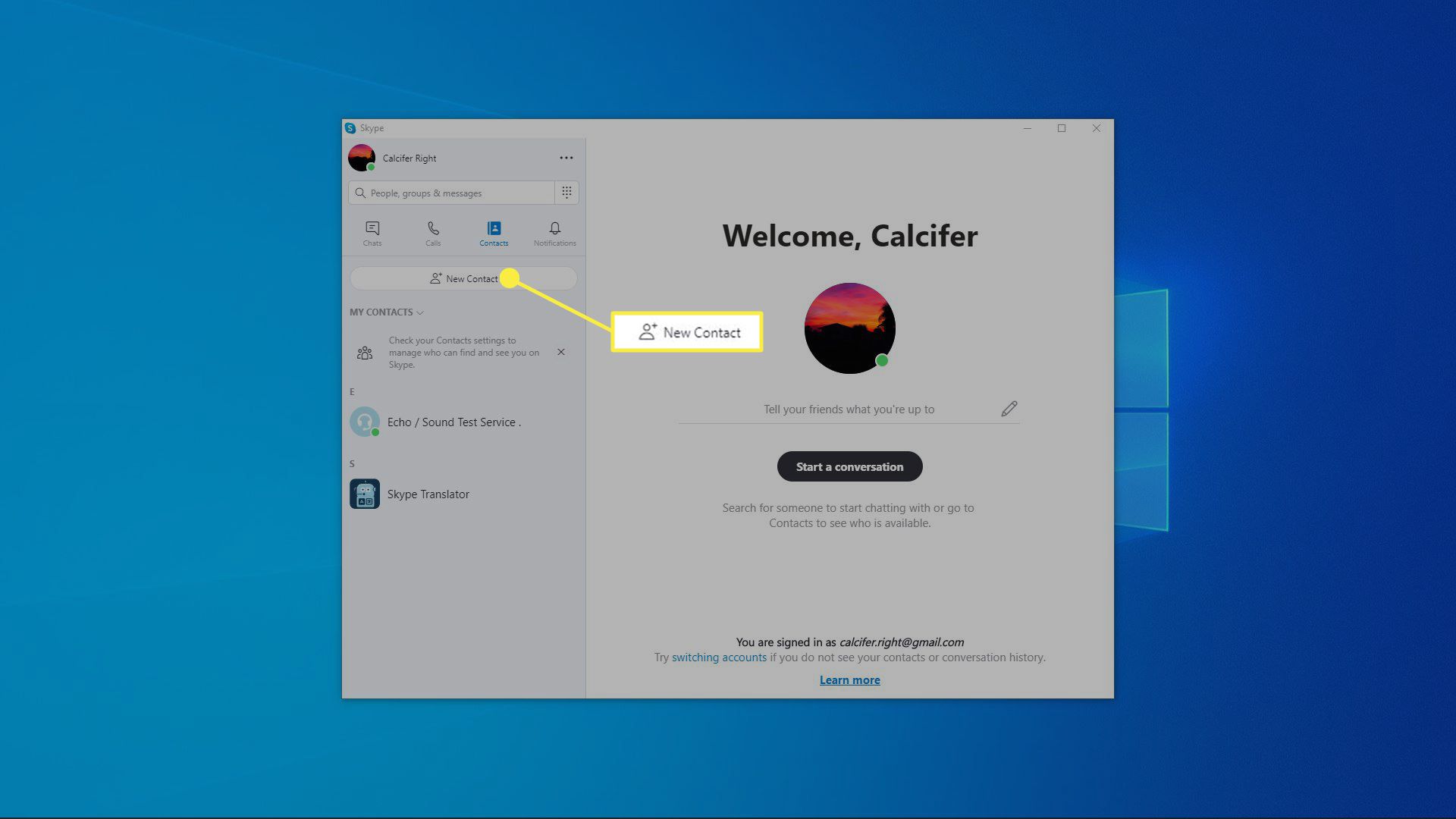Click the contacts settings people icon

365,353
